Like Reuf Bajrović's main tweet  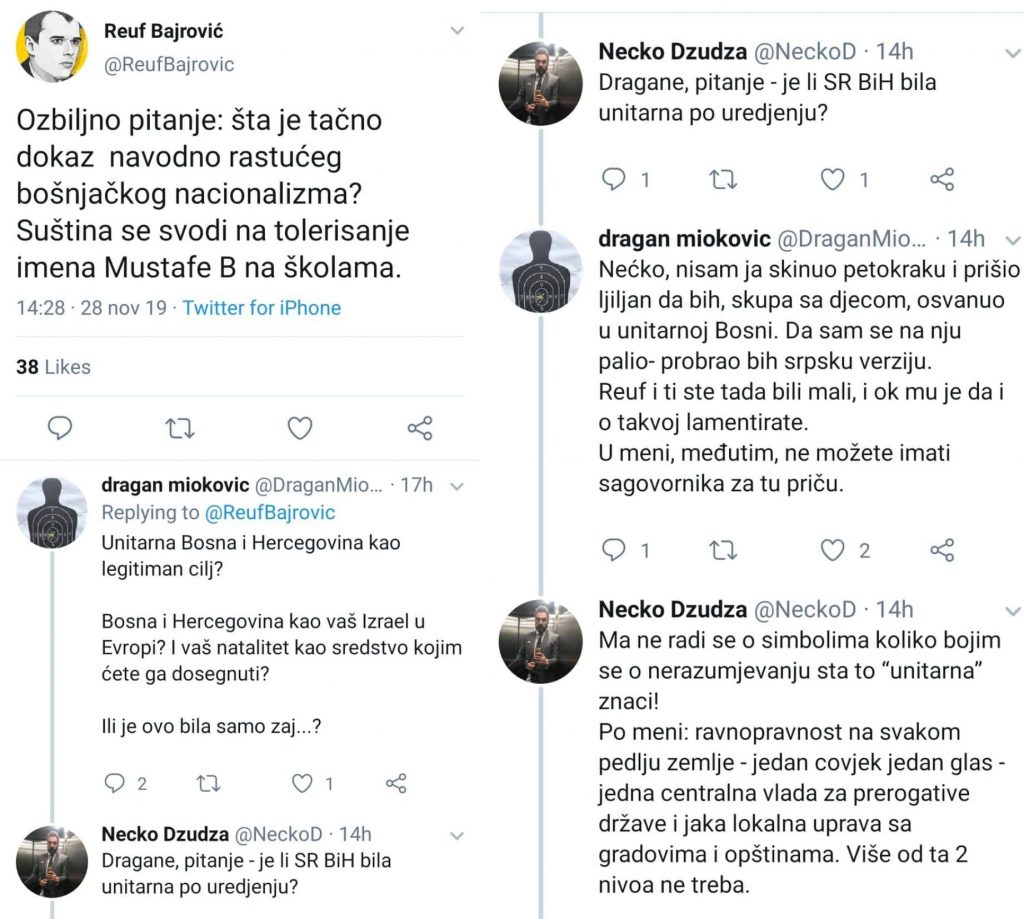pos(300,428)
